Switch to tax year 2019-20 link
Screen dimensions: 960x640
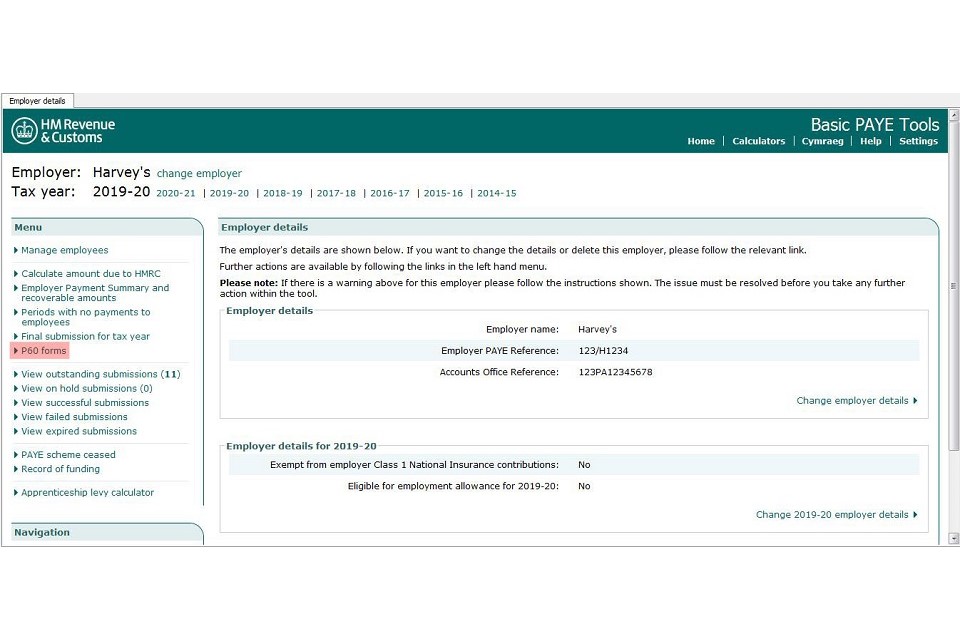(x=229, y=193)
